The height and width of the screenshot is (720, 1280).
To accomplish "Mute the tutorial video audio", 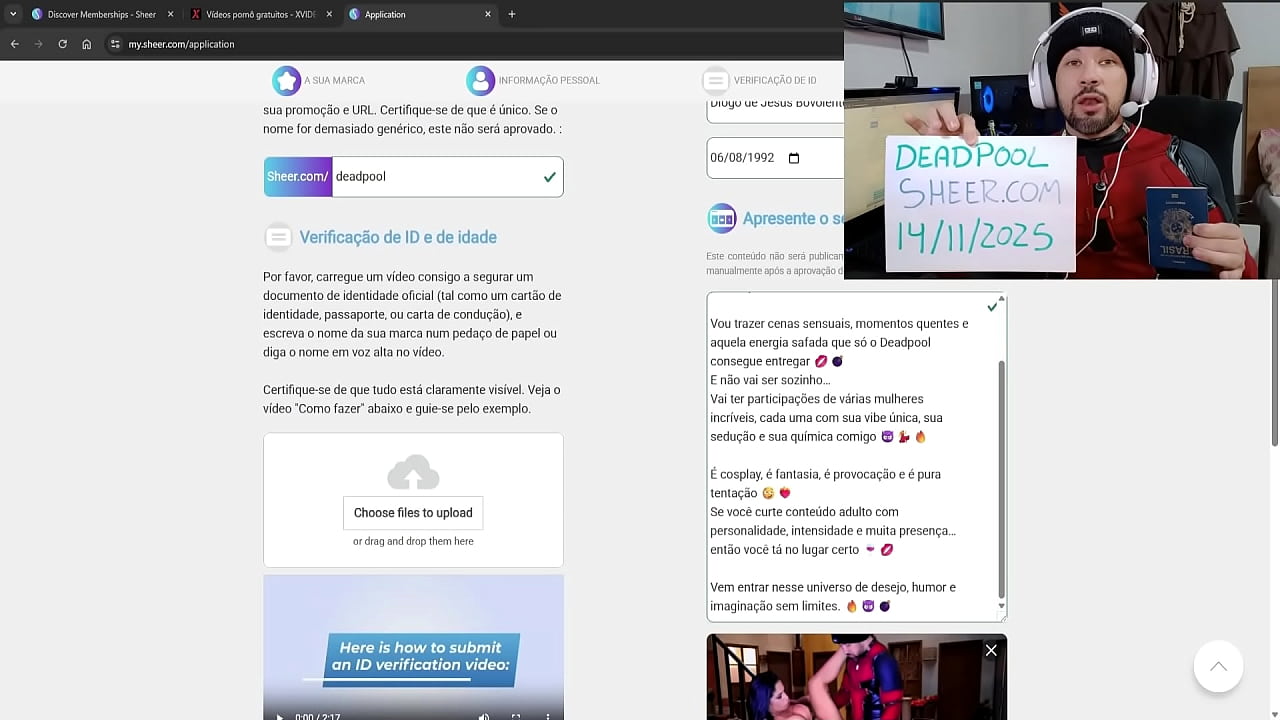I will click(x=484, y=715).
